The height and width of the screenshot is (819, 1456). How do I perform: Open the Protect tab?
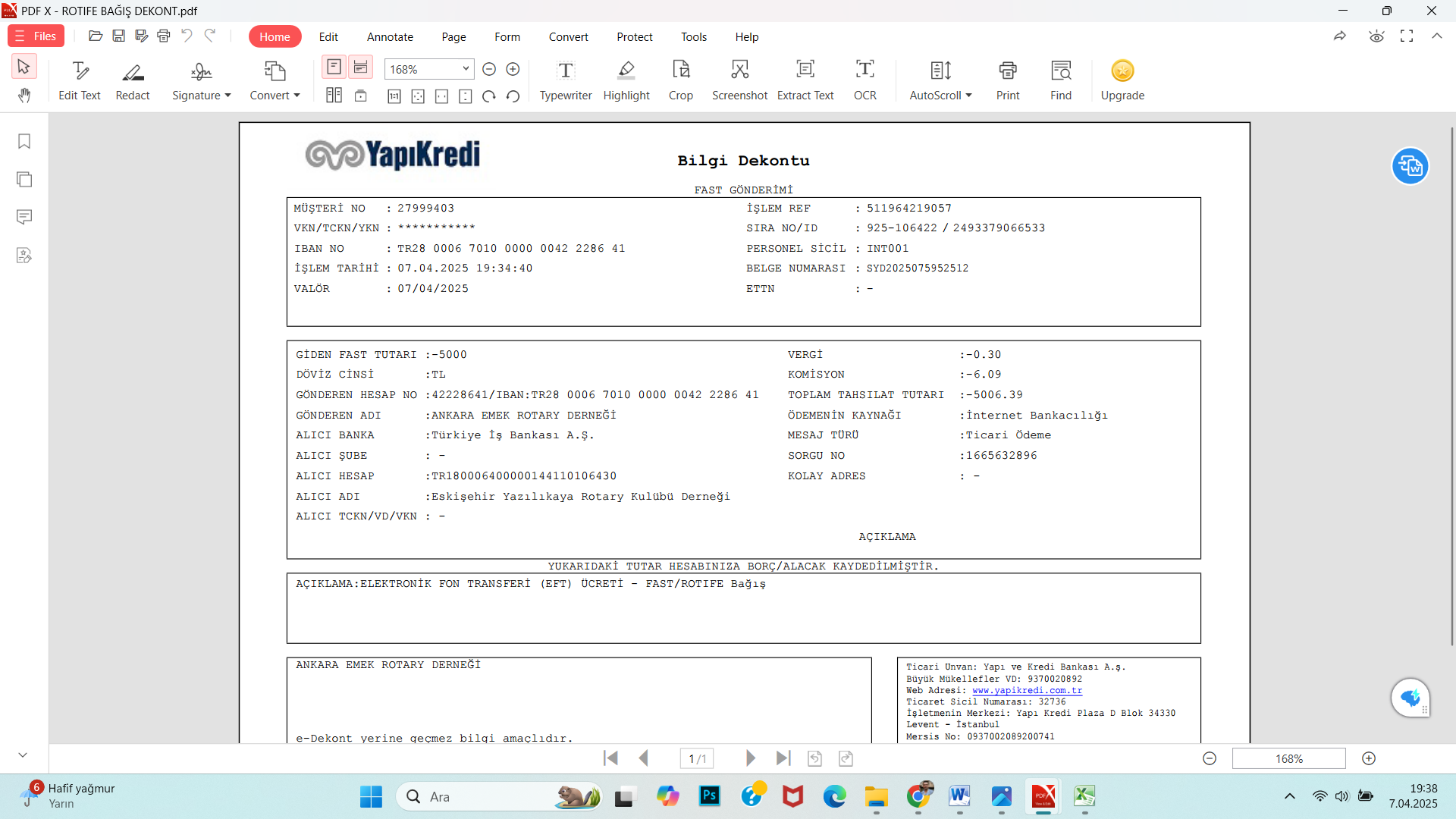pos(634,36)
